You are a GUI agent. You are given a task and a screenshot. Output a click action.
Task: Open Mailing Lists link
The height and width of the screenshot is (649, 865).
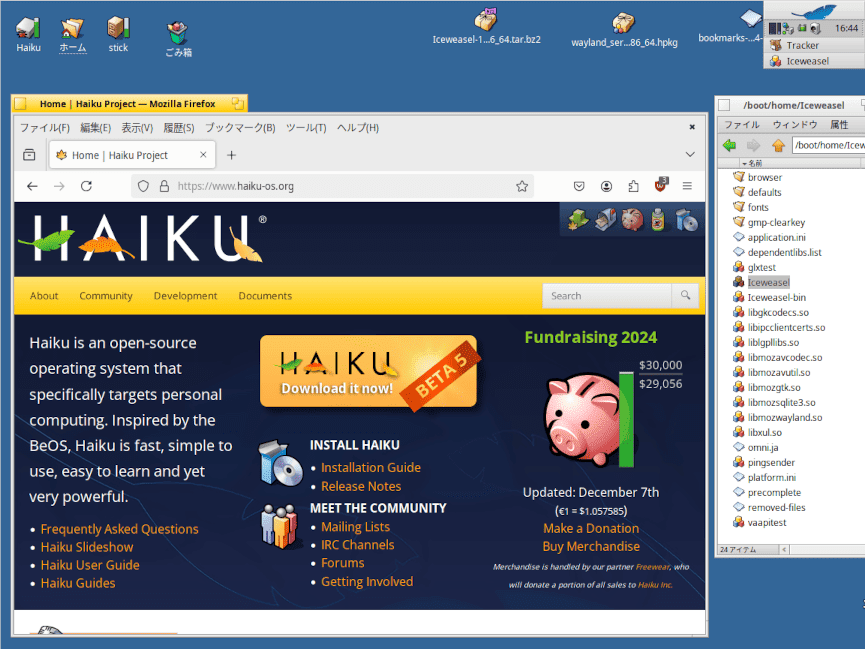[x=355, y=527]
